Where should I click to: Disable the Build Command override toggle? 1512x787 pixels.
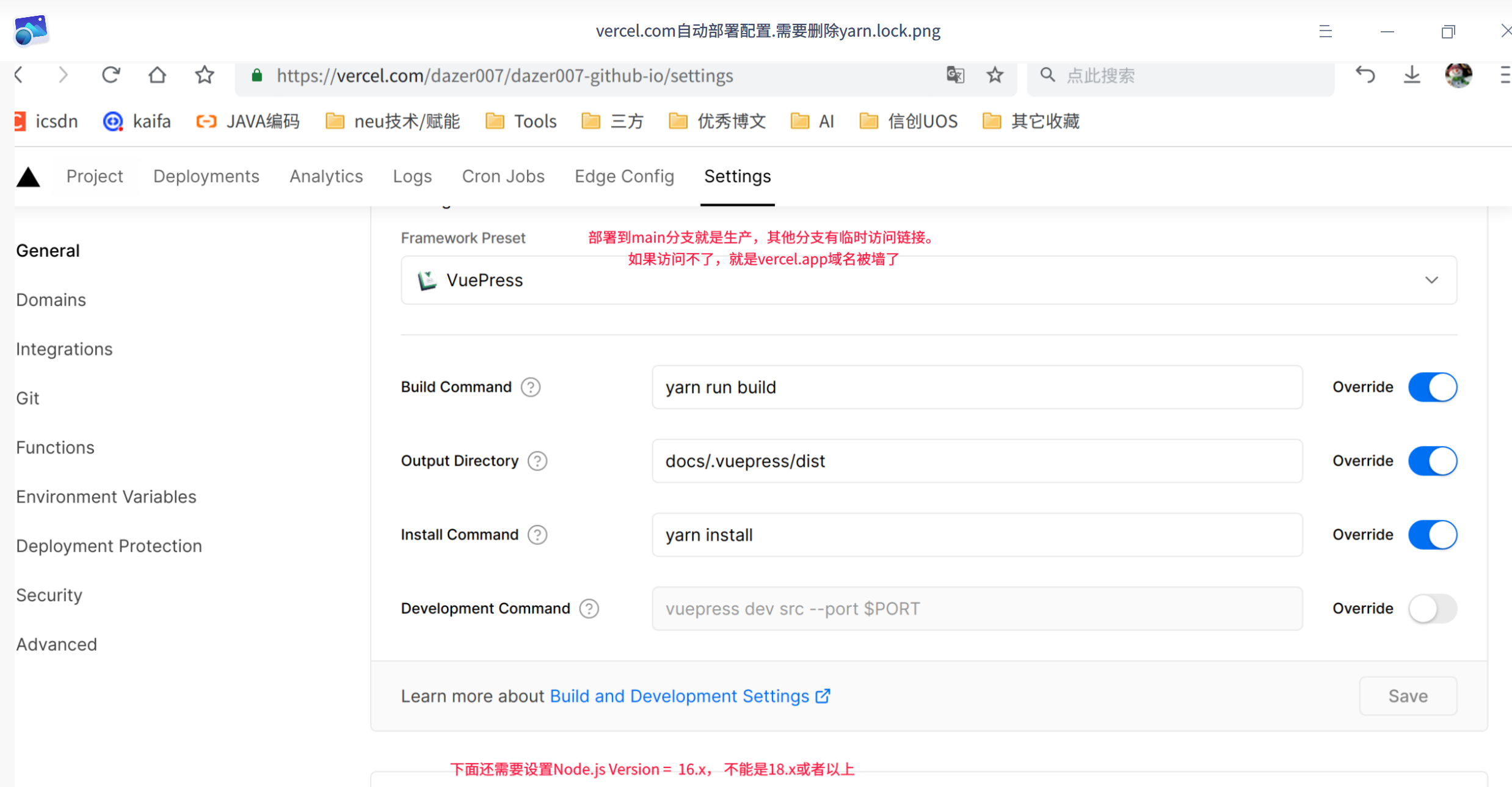1433,387
